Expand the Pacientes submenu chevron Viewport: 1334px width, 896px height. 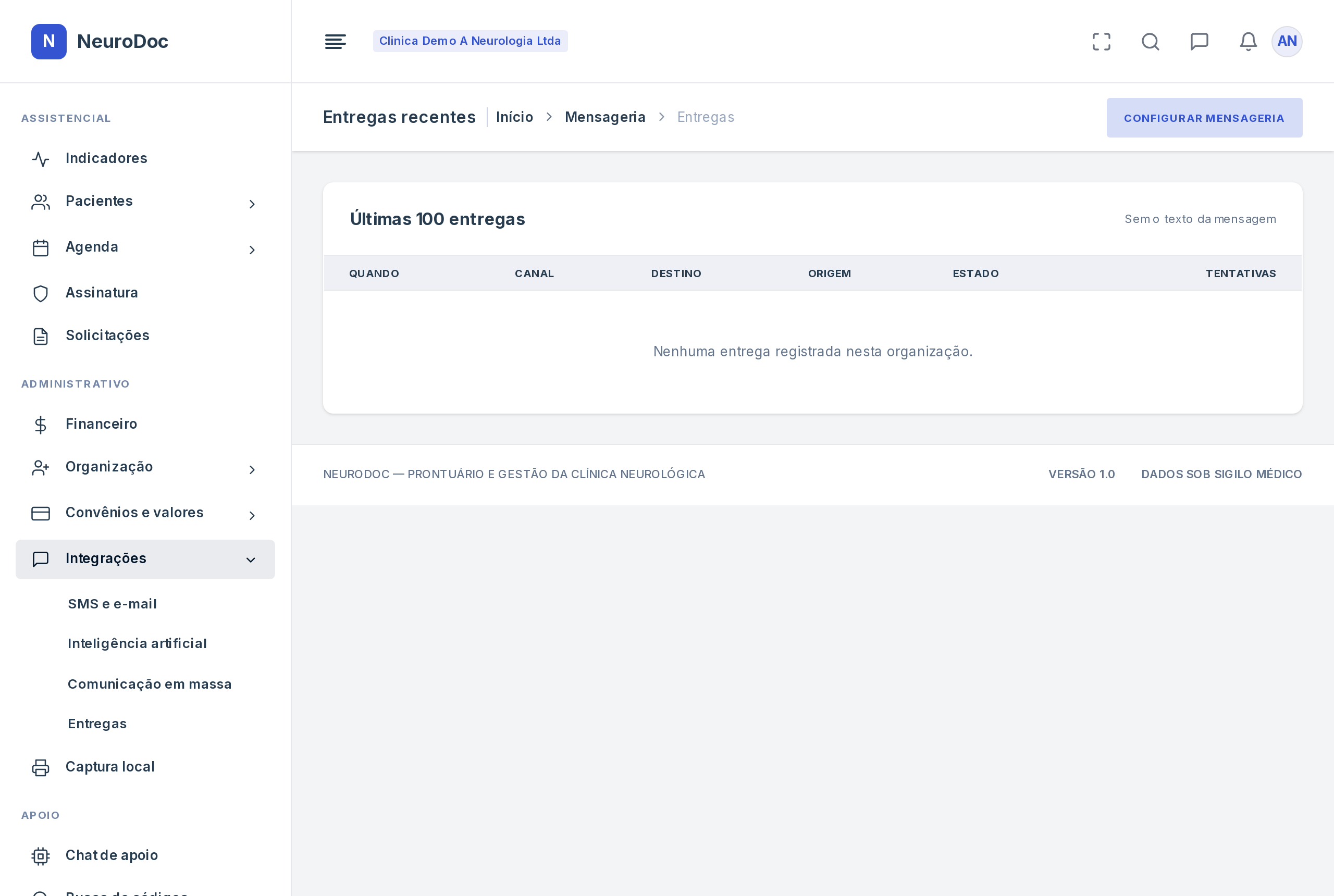coord(252,204)
